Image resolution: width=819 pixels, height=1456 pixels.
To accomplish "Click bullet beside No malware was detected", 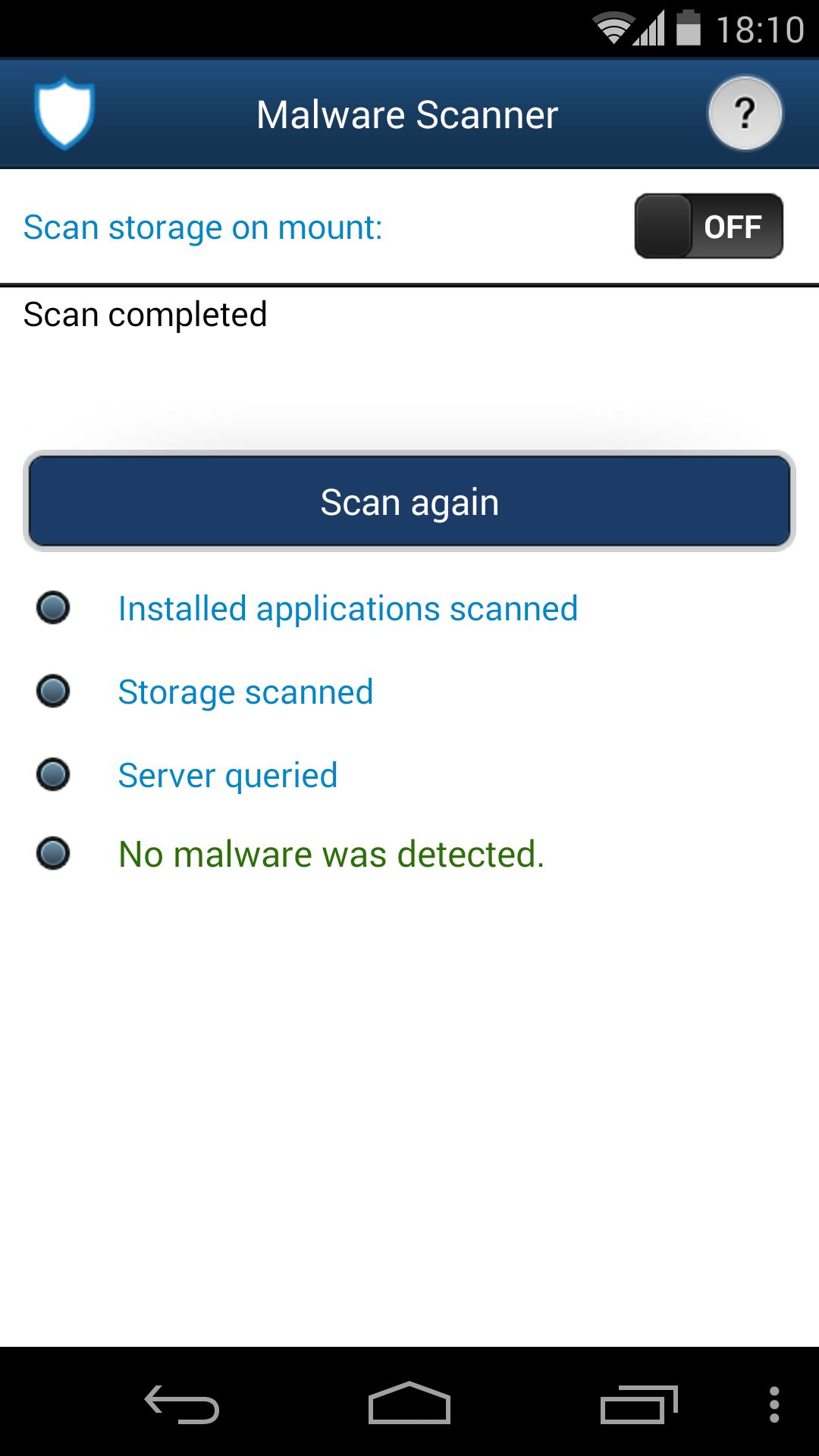I will tap(53, 853).
